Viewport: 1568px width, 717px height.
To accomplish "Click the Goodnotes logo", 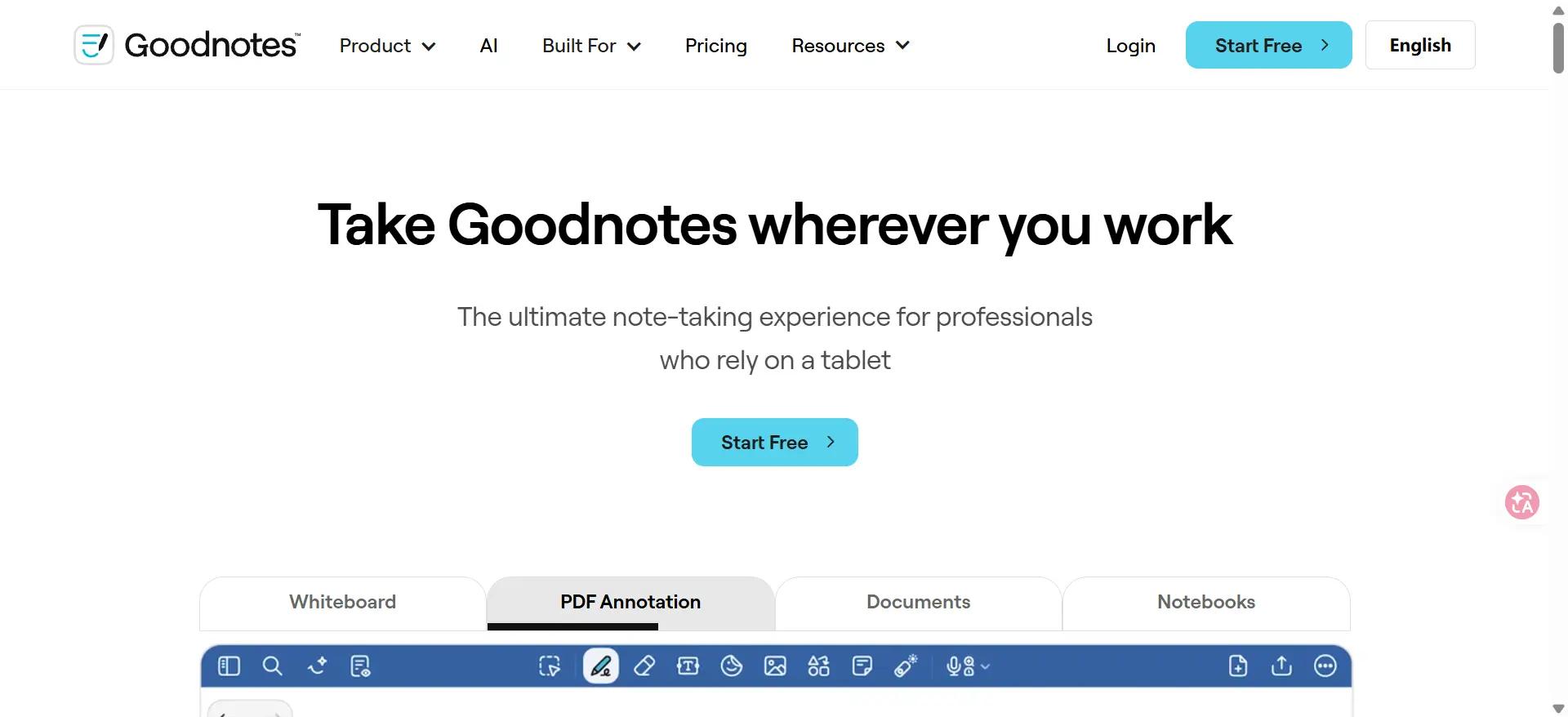I will pos(187,45).
